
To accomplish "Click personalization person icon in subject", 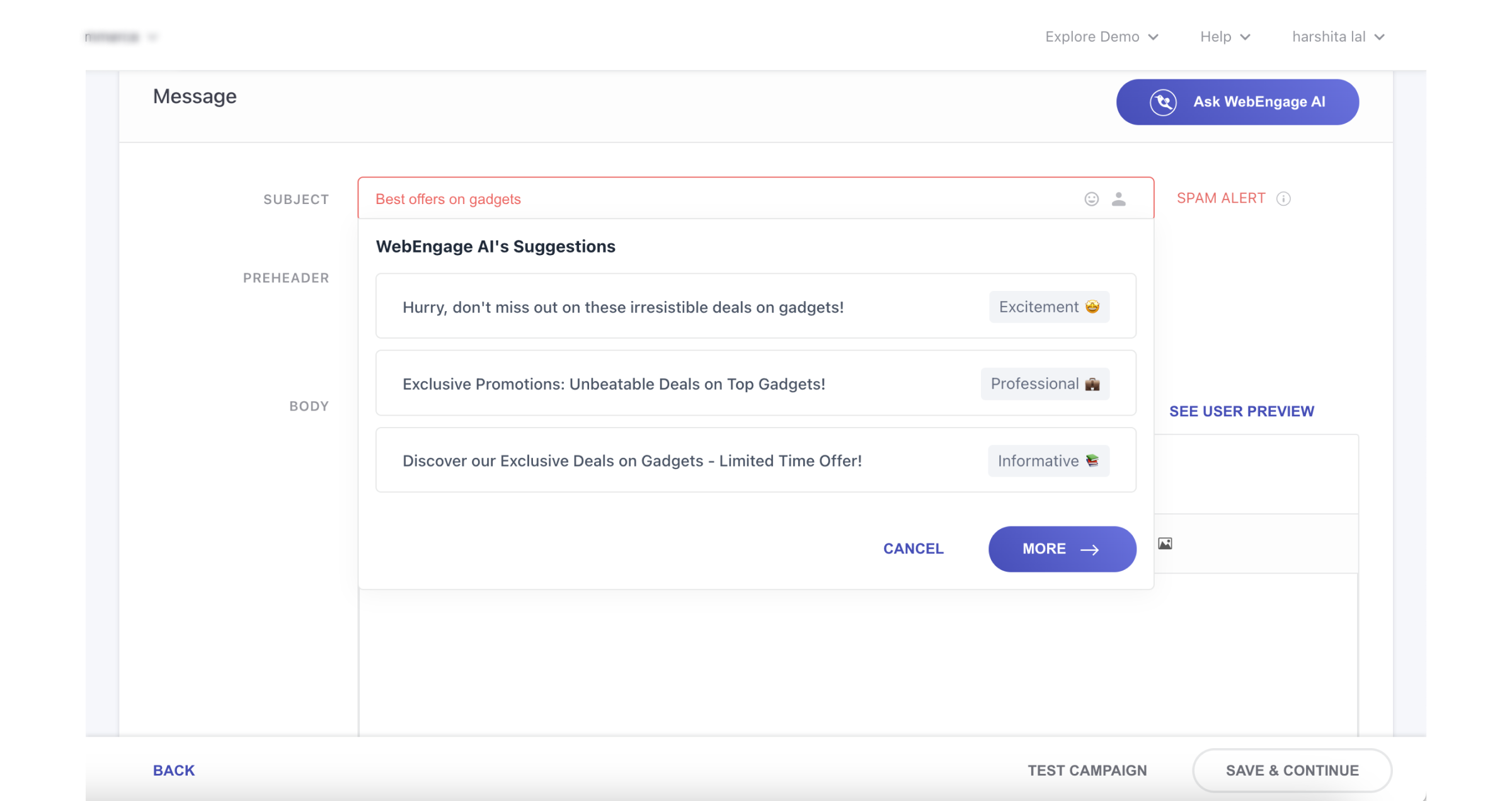I will coord(1119,199).
